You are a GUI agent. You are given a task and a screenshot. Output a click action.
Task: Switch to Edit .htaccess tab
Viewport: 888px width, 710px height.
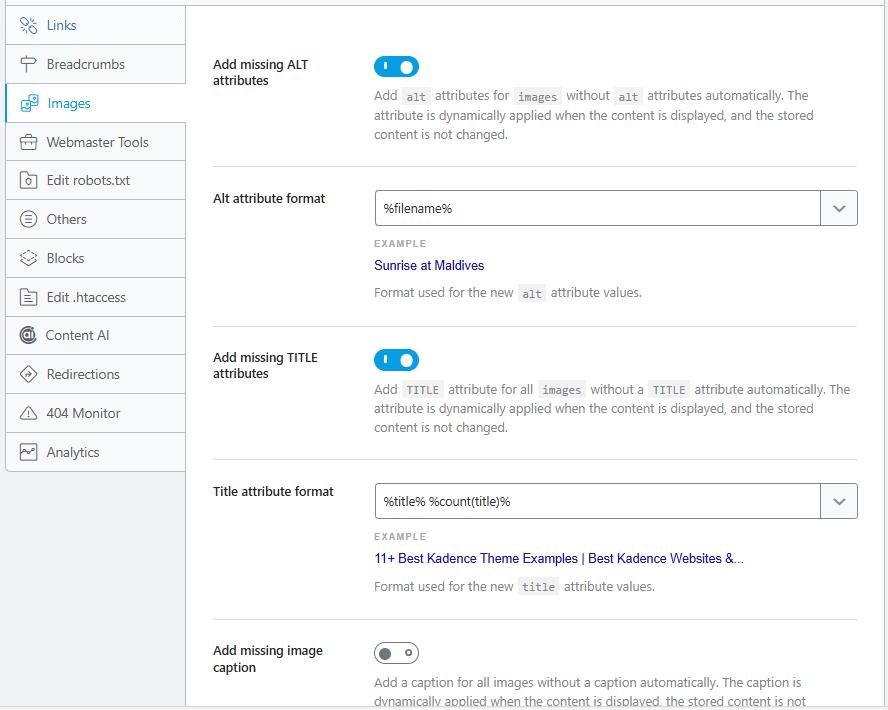tap(86, 297)
